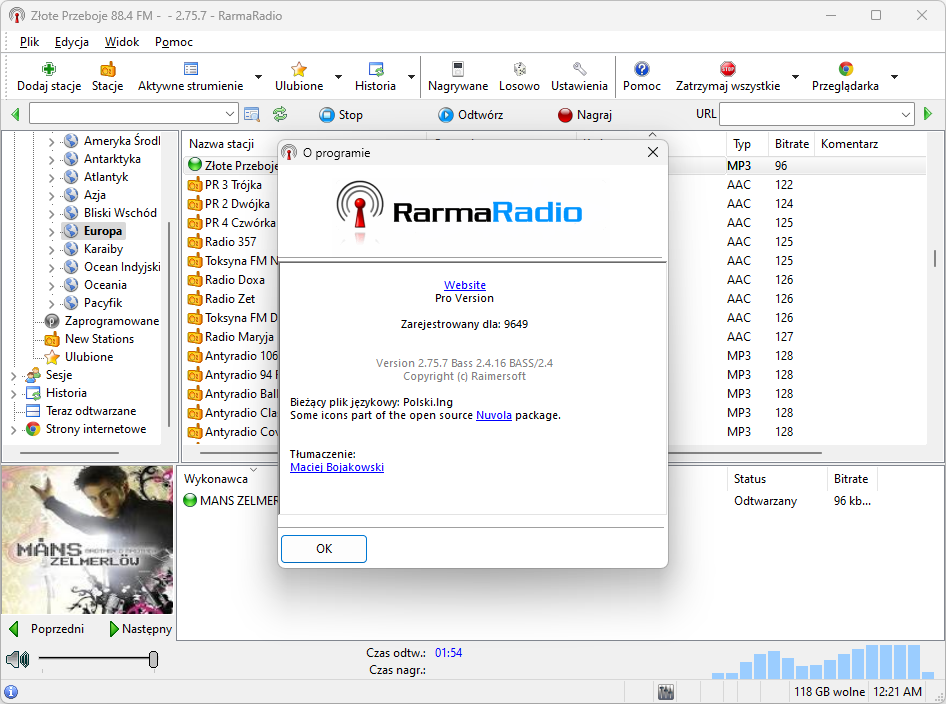Image resolution: width=946 pixels, height=704 pixels.
Task: Adjust the volume slider handle
Action: pos(153,659)
